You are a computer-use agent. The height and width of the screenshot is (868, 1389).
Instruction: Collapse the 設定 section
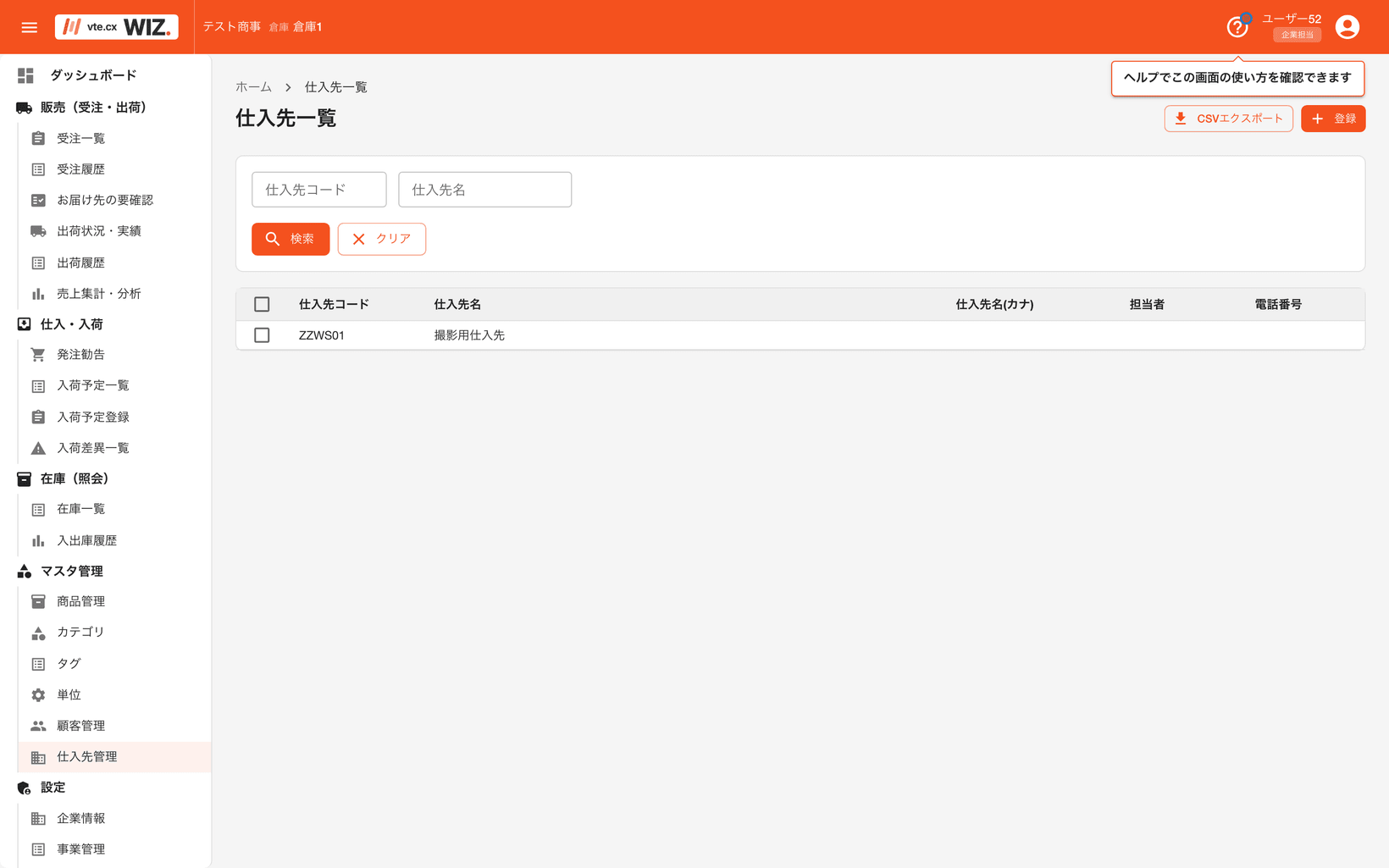click(x=53, y=788)
